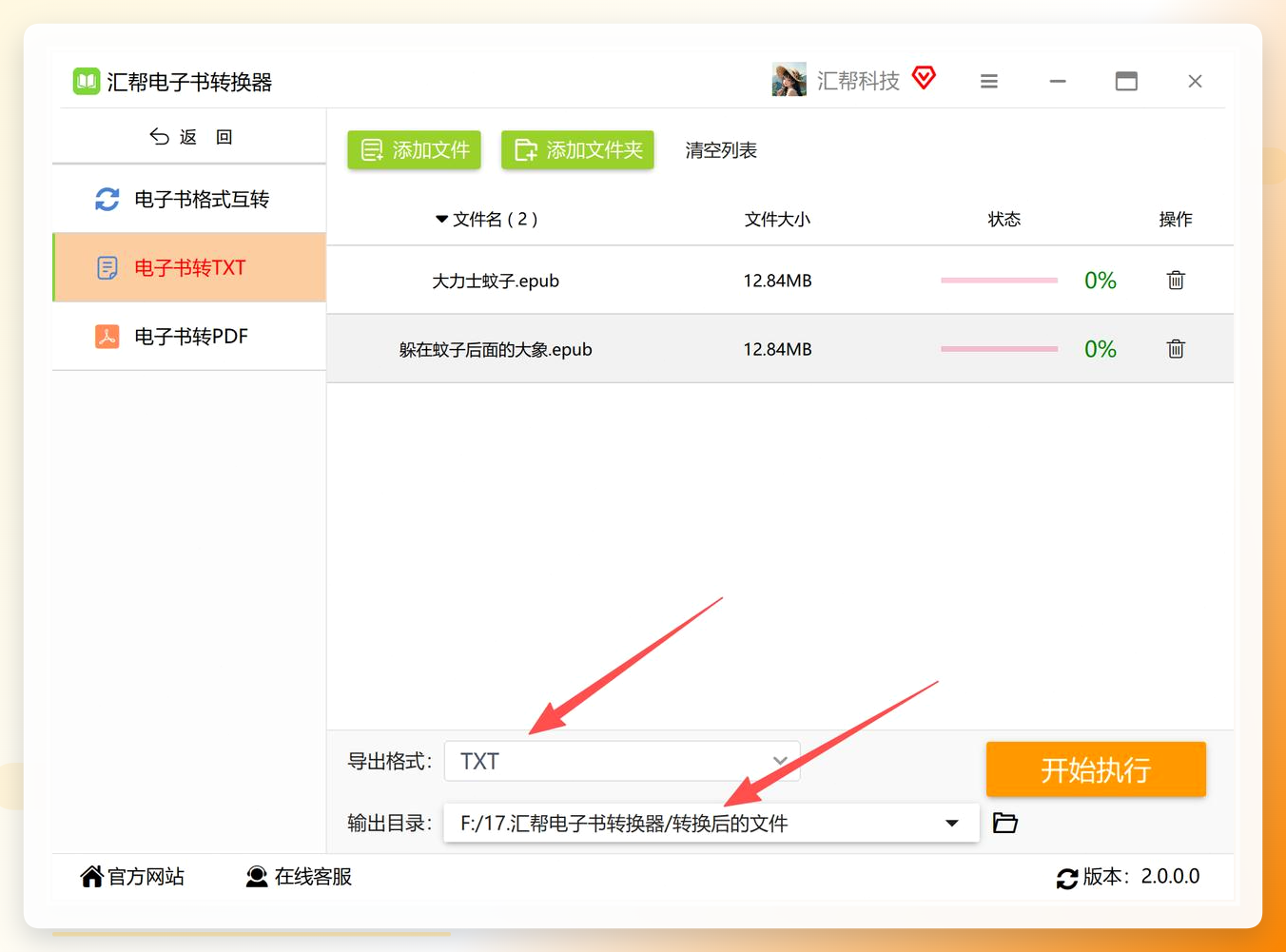Click the red VIP diamond icon
This screenshot has width=1286, height=952.
pyautogui.click(x=924, y=78)
